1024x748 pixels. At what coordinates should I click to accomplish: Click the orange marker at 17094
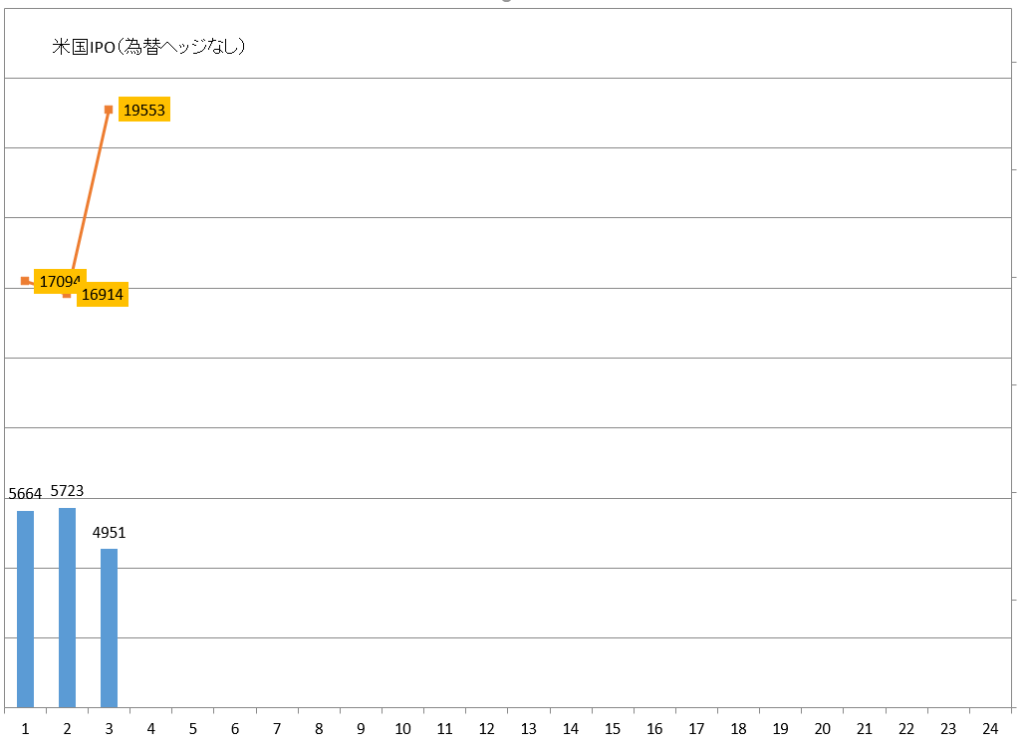point(25,281)
